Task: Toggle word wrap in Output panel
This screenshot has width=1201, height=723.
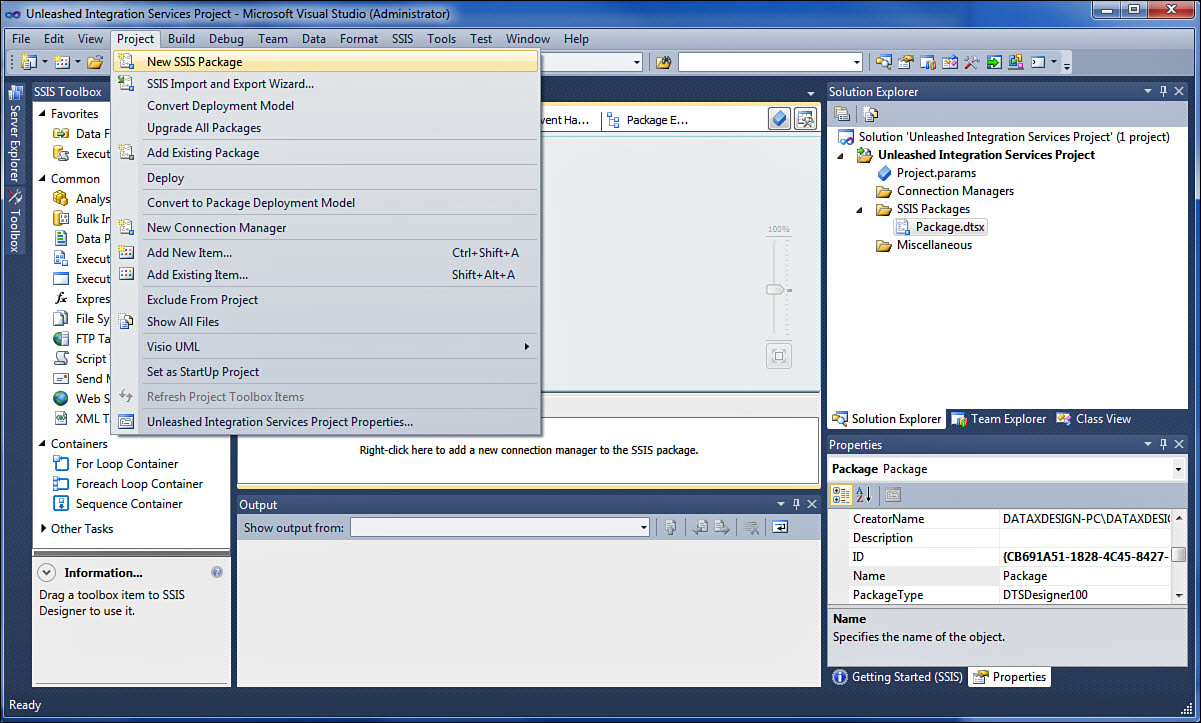Action: (779, 527)
